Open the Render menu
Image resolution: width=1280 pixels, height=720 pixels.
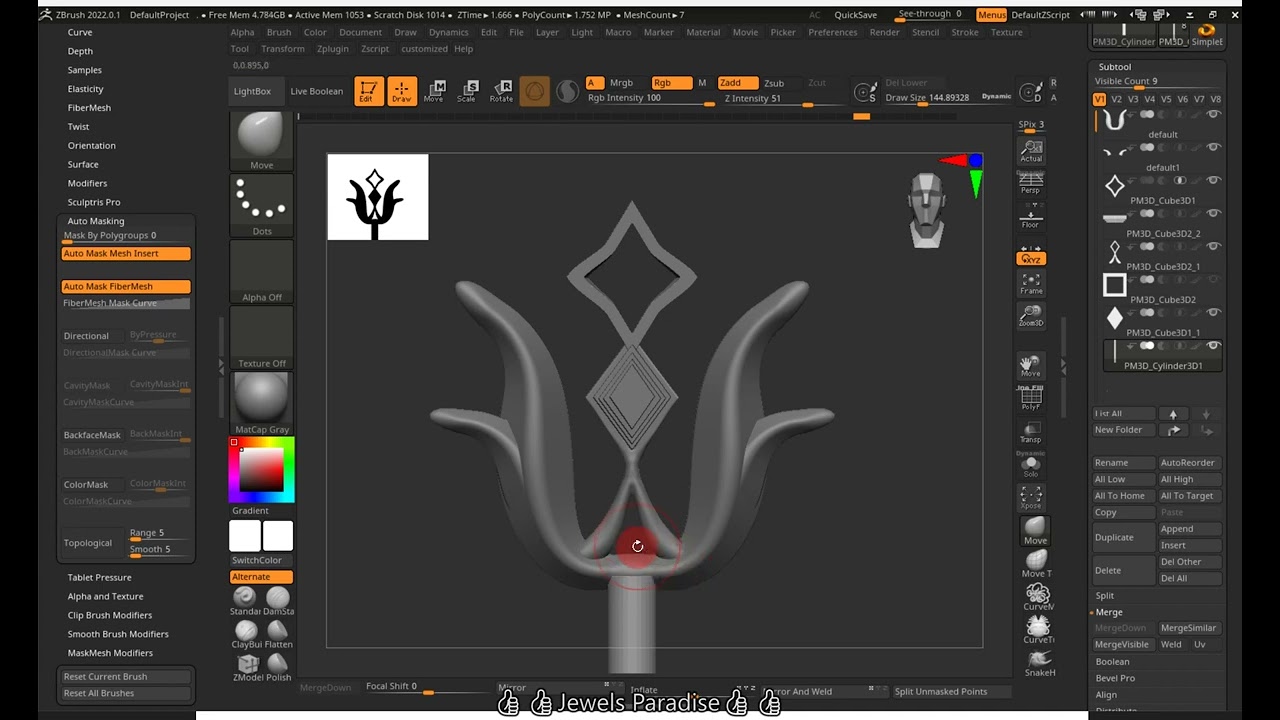click(884, 32)
